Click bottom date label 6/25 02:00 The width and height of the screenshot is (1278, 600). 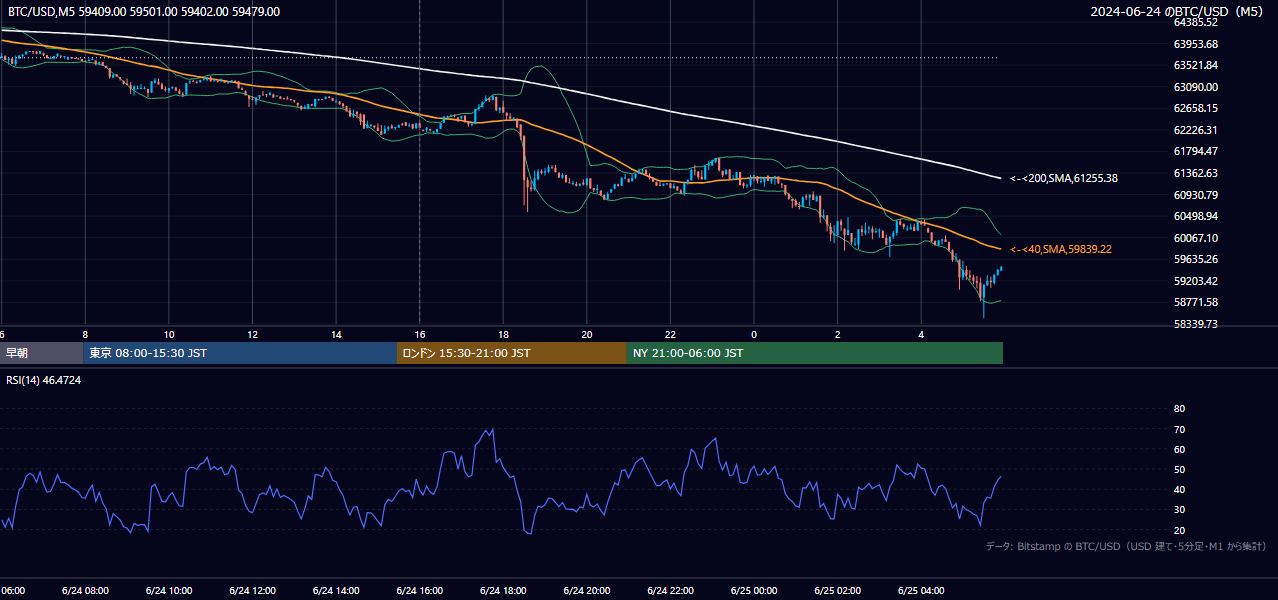coord(838,590)
